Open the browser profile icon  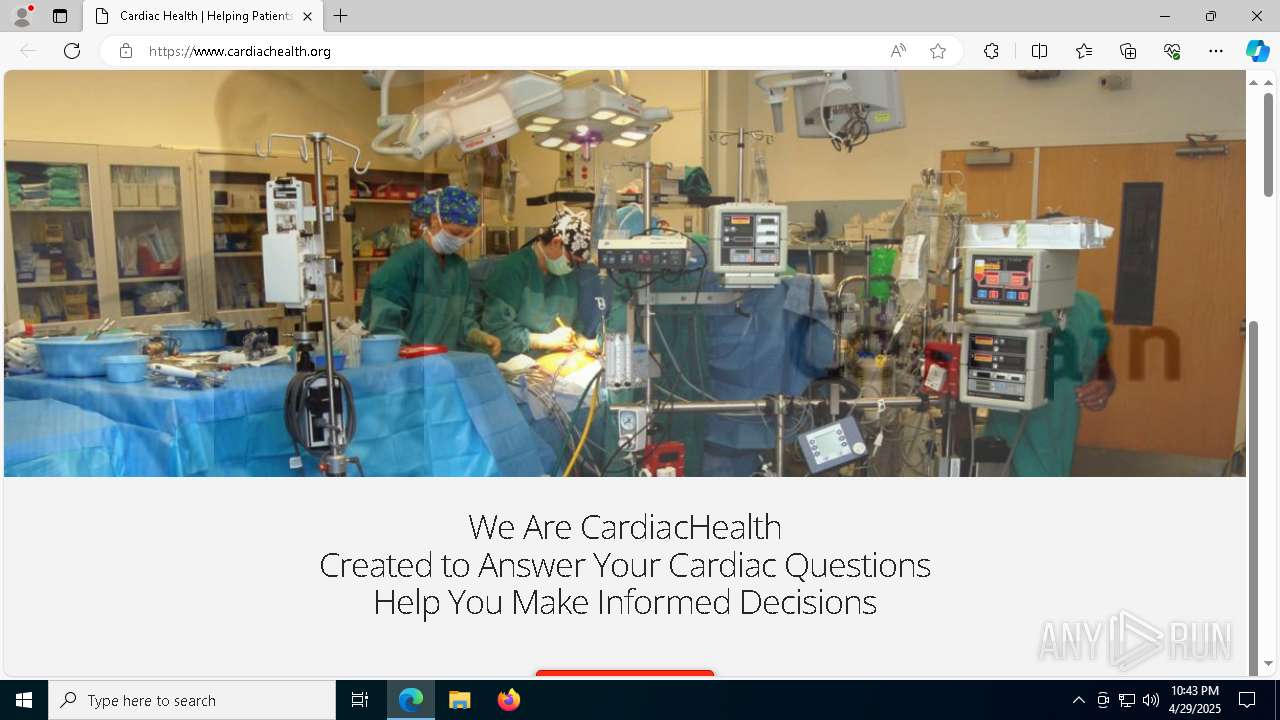point(22,16)
